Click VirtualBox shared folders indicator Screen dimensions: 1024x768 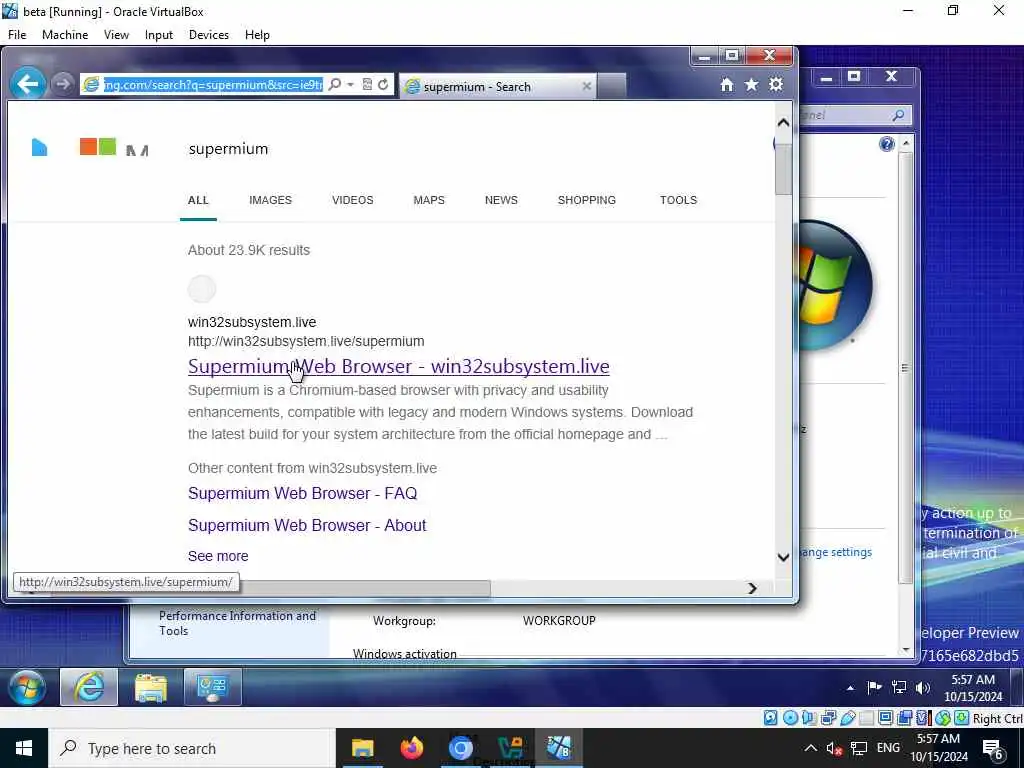pos(867,718)
